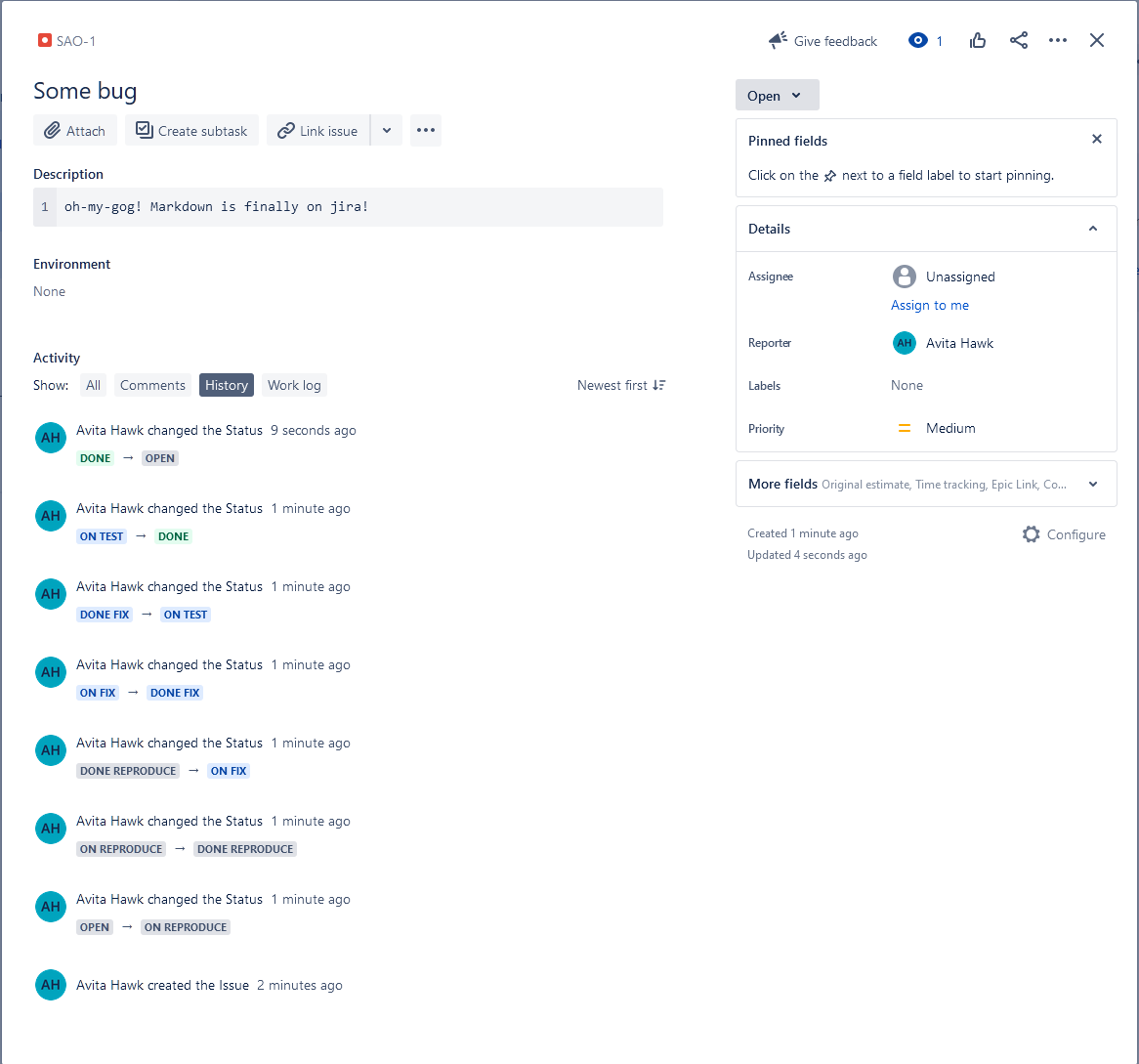The image size is (1139, 1064).
Task: Expand the Link issue dropdown arrow
Action: (387, 129)
